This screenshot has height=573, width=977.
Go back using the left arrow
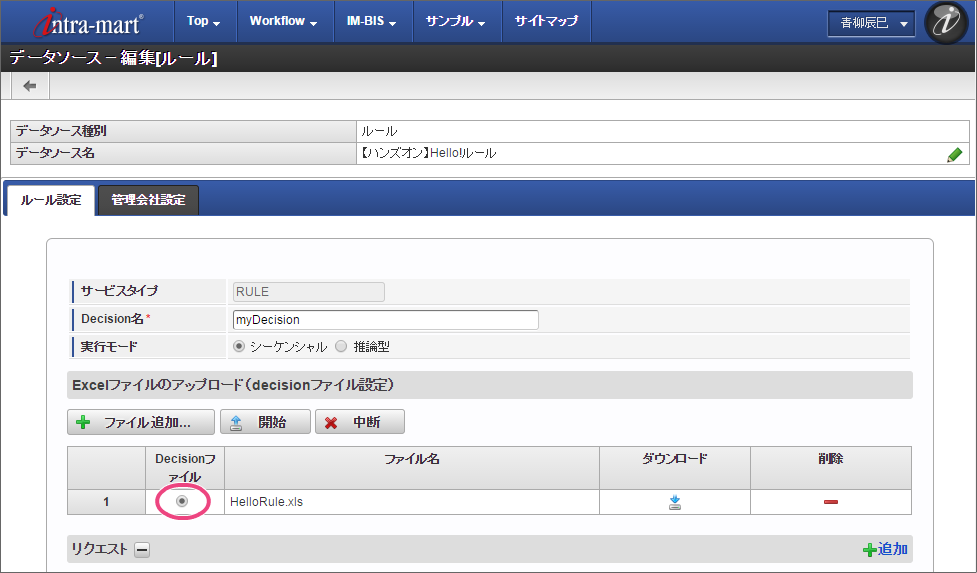[30, 86]
